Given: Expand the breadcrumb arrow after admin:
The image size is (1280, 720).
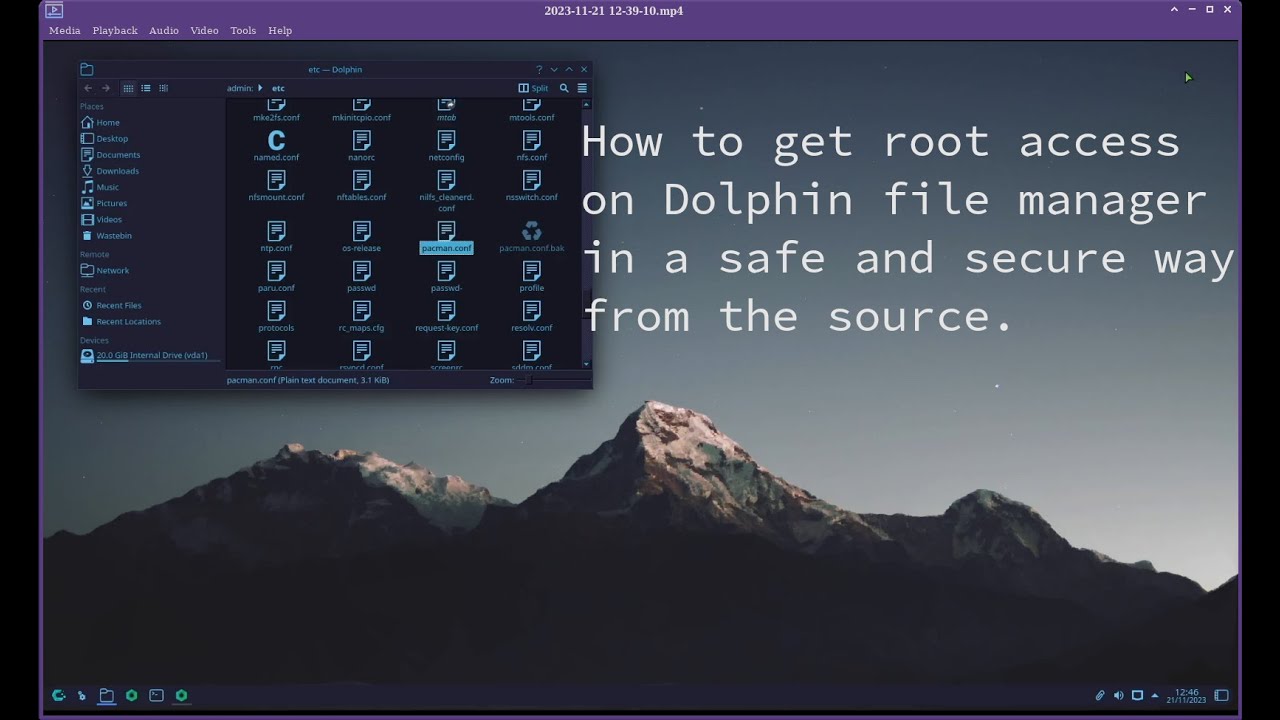Looking at the screenshot, I should coord(260,88).
